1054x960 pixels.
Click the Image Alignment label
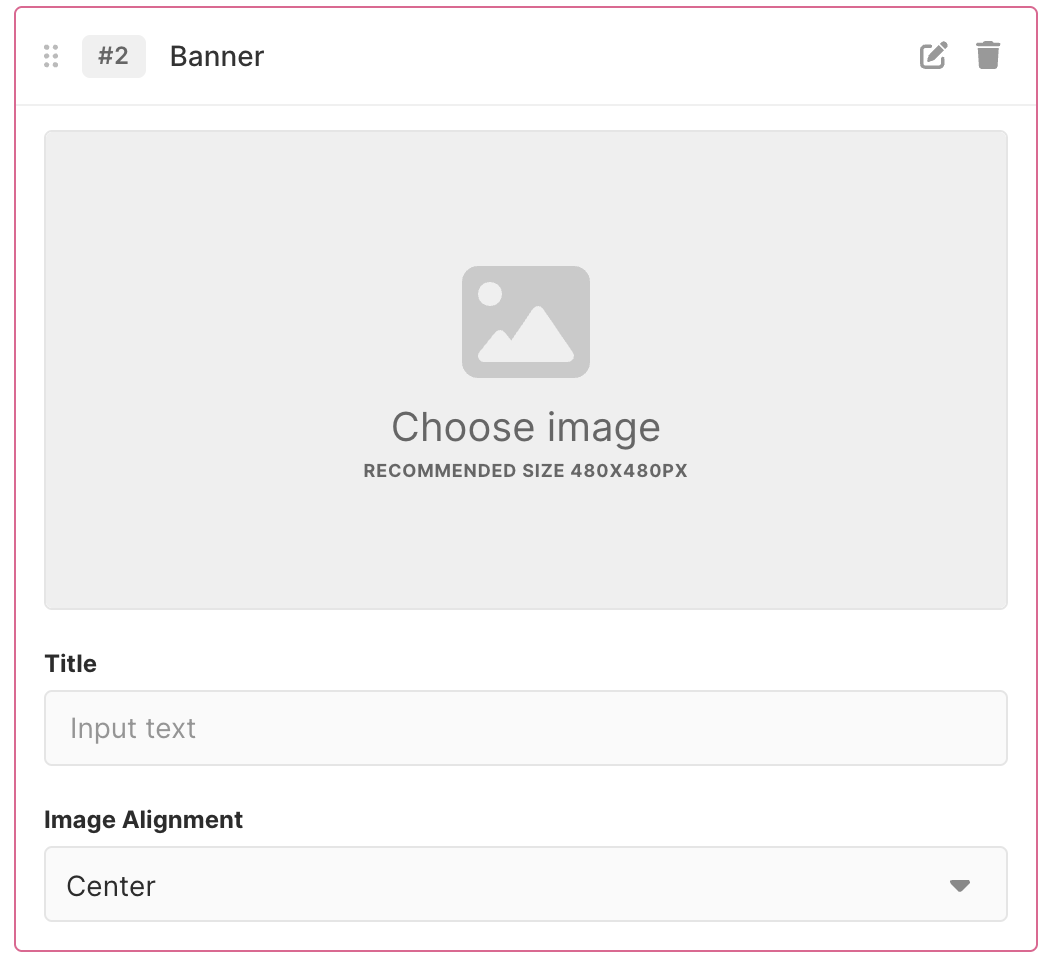pyautogui.click(x=144, y=820)
